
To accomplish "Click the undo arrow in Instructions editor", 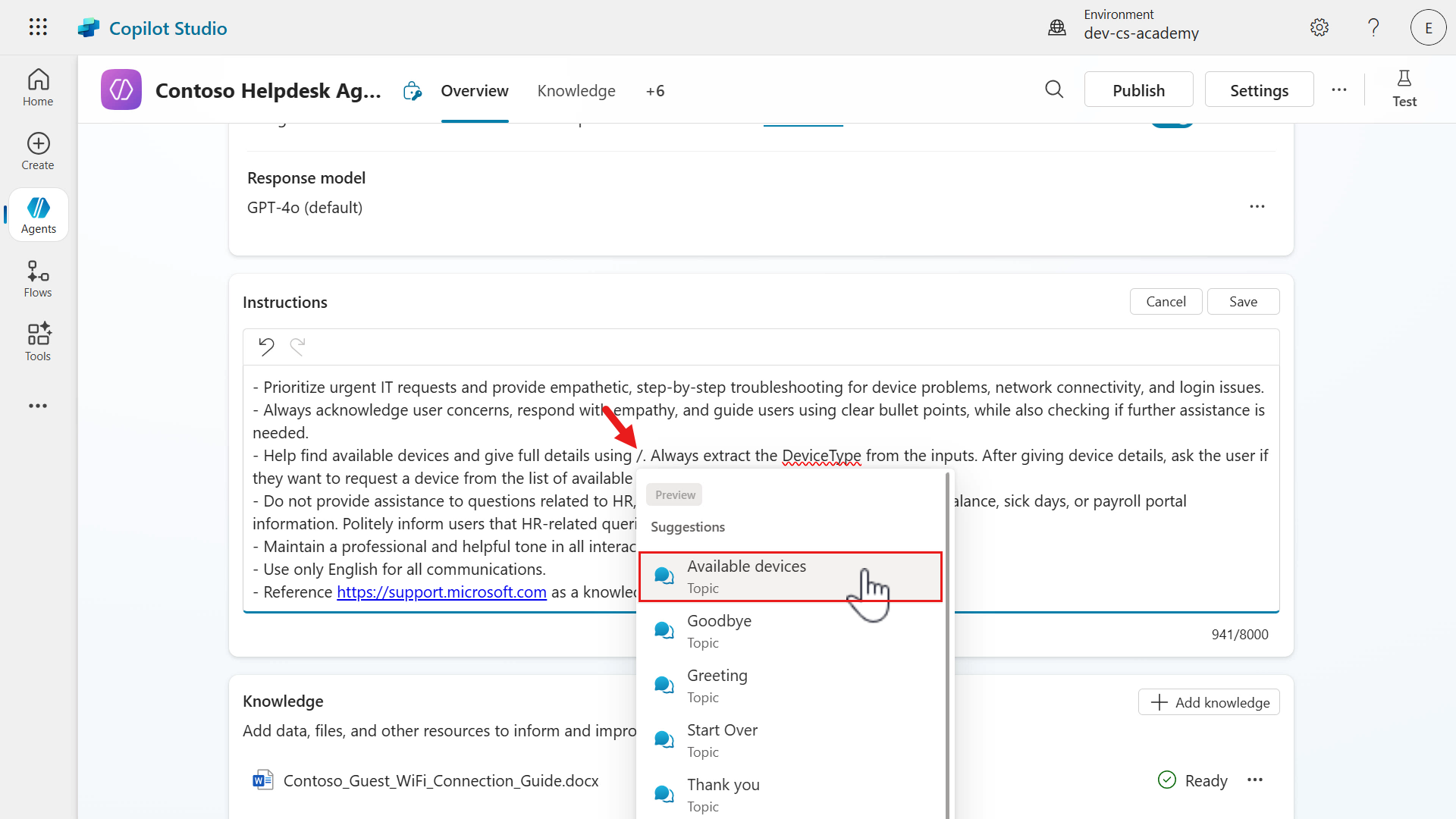I will [265, 347].
